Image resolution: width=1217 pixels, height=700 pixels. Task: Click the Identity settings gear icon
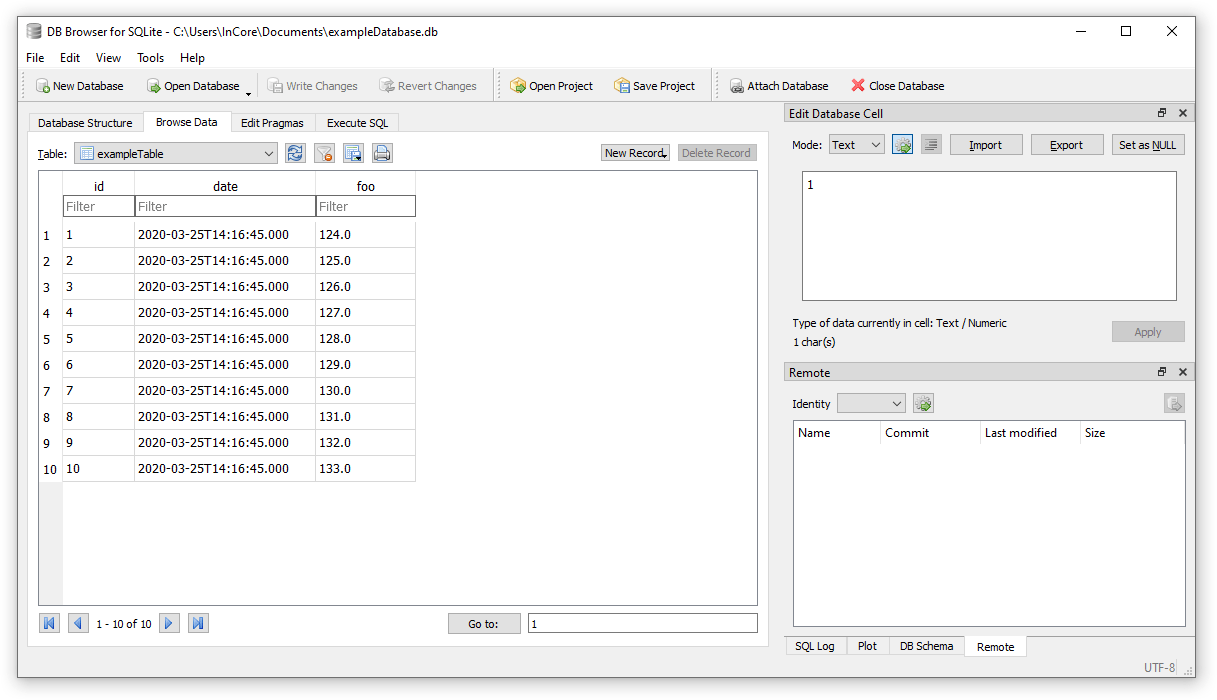pos(923,403)
